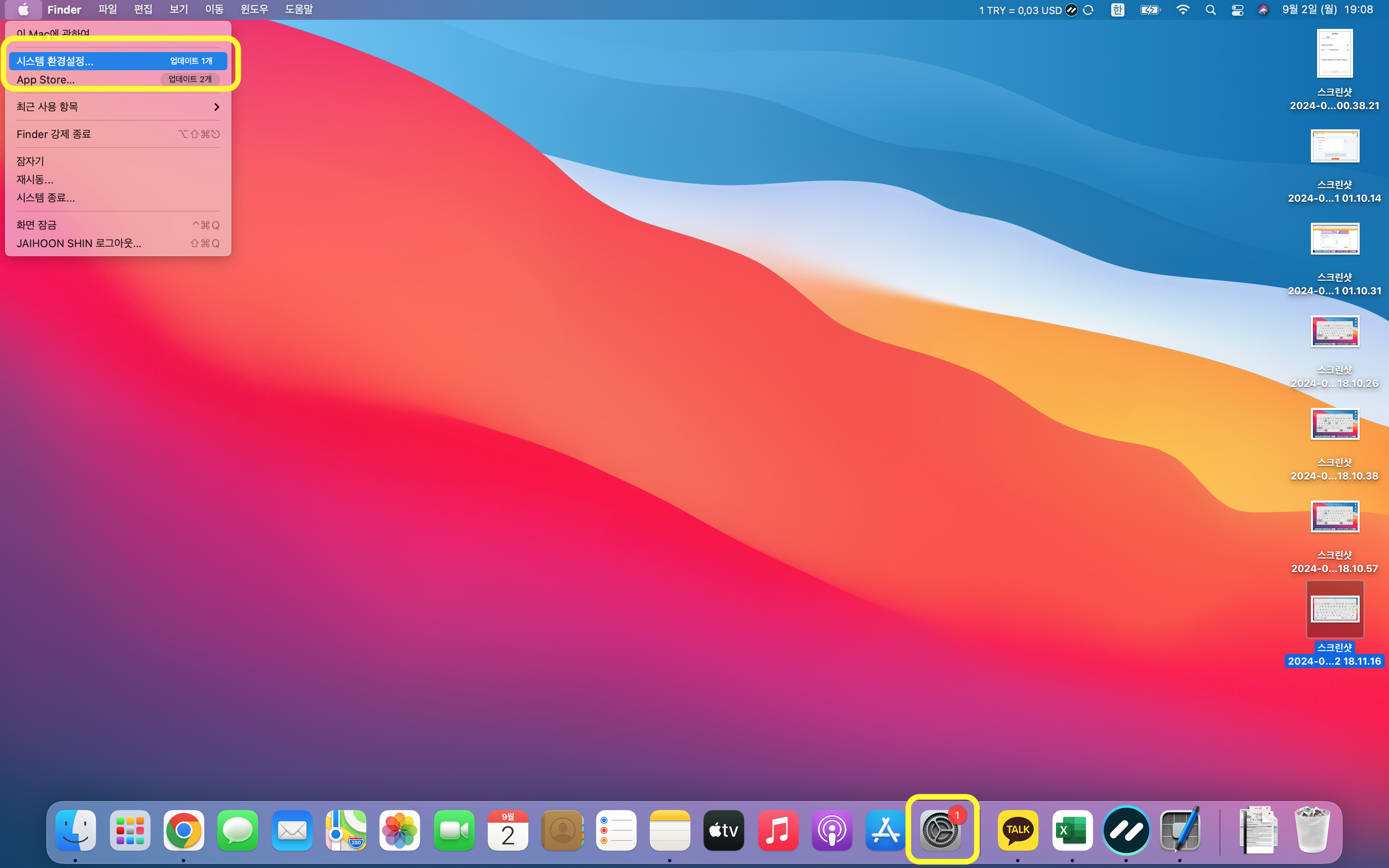This screenshot has height=868, width=1389.
Task: Click JAIHOON SHIN 로그아웃... entry
Action: pyautogui.click(x=79, y=243)
